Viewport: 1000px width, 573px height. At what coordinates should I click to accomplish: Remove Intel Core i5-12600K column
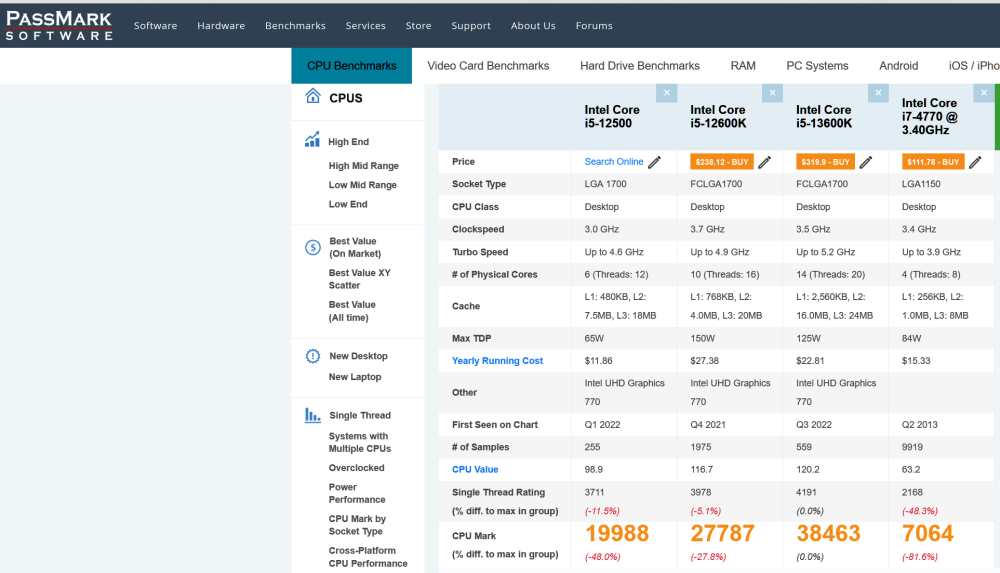pyautogui.click(x=772, y=93)
